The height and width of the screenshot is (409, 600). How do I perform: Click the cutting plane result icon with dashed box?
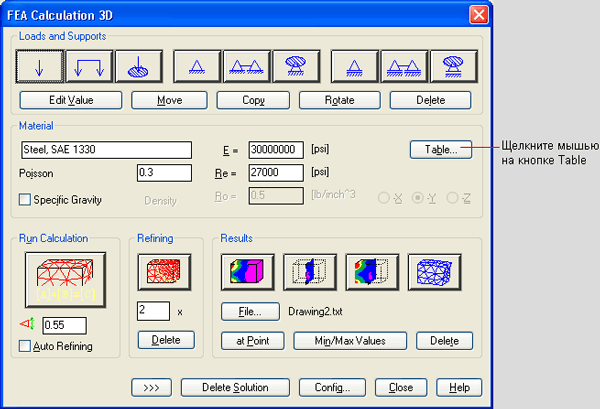pyautogui.click(x=309, y=272)
